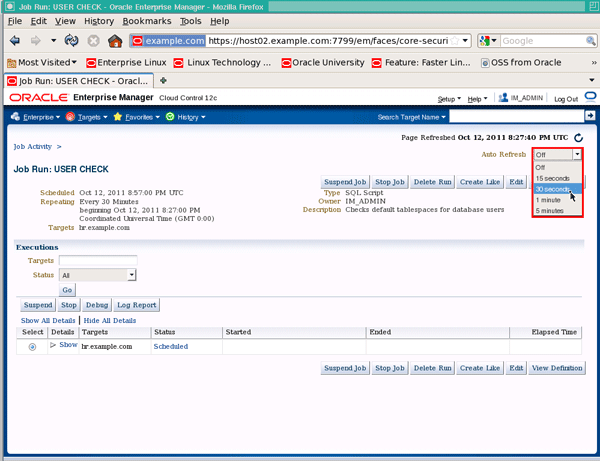Go to Job Activity breadcrumb

tap(33, 147)
